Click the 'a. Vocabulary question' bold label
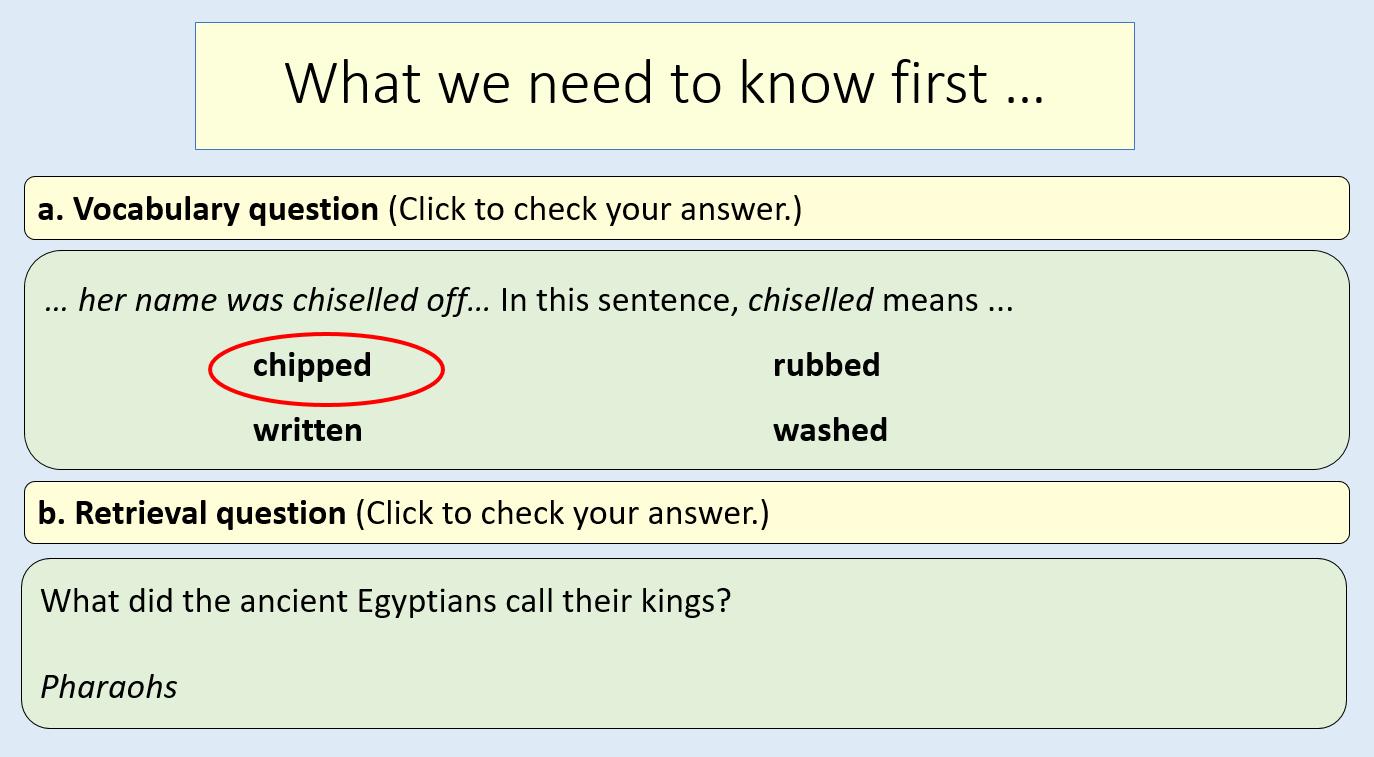 [208, 209]
